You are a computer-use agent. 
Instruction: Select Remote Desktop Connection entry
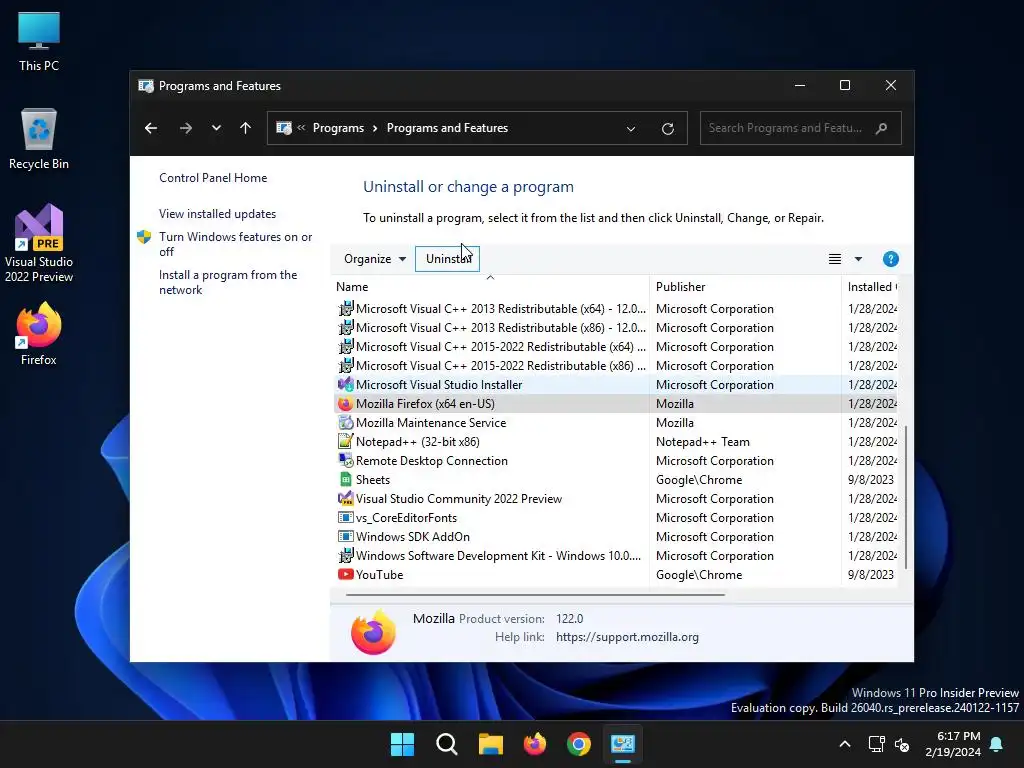[616, 460]
